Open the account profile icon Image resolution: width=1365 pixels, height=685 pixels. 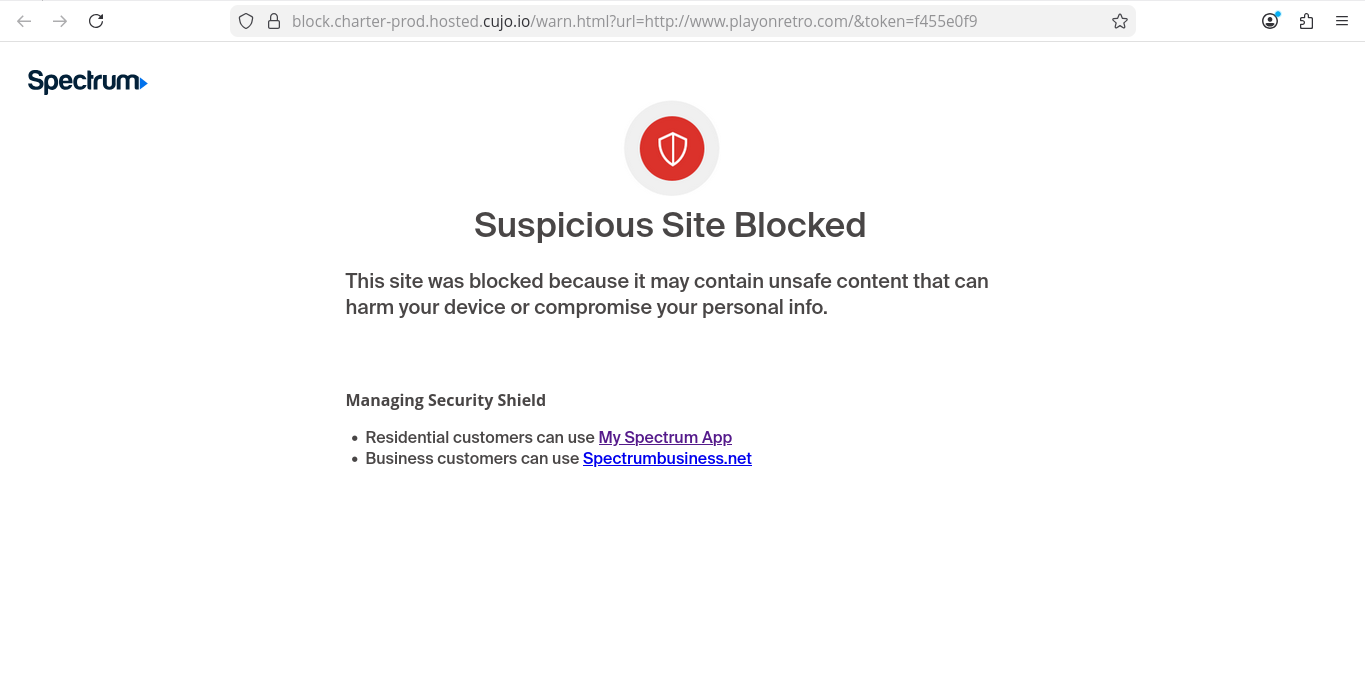(x=1270, y=21)
